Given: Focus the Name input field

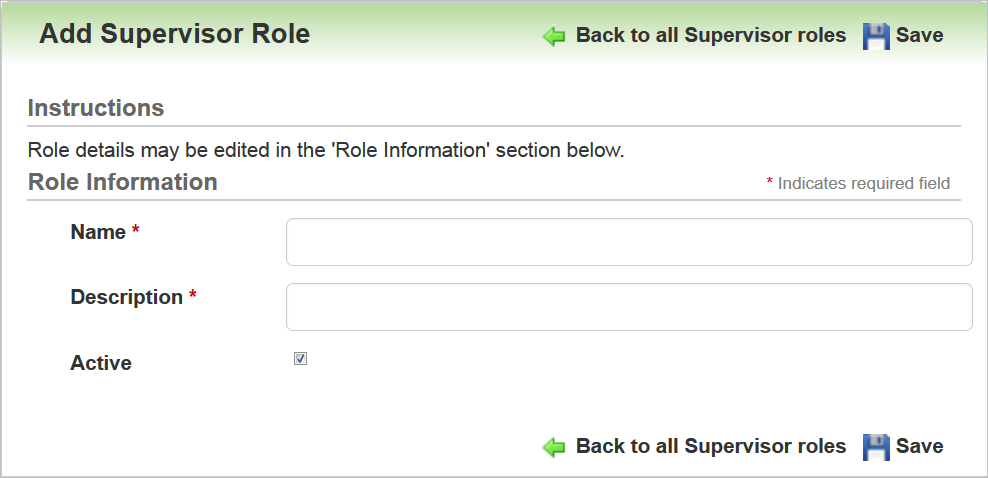Looking at the screenshot, I should tap(629, 242).
